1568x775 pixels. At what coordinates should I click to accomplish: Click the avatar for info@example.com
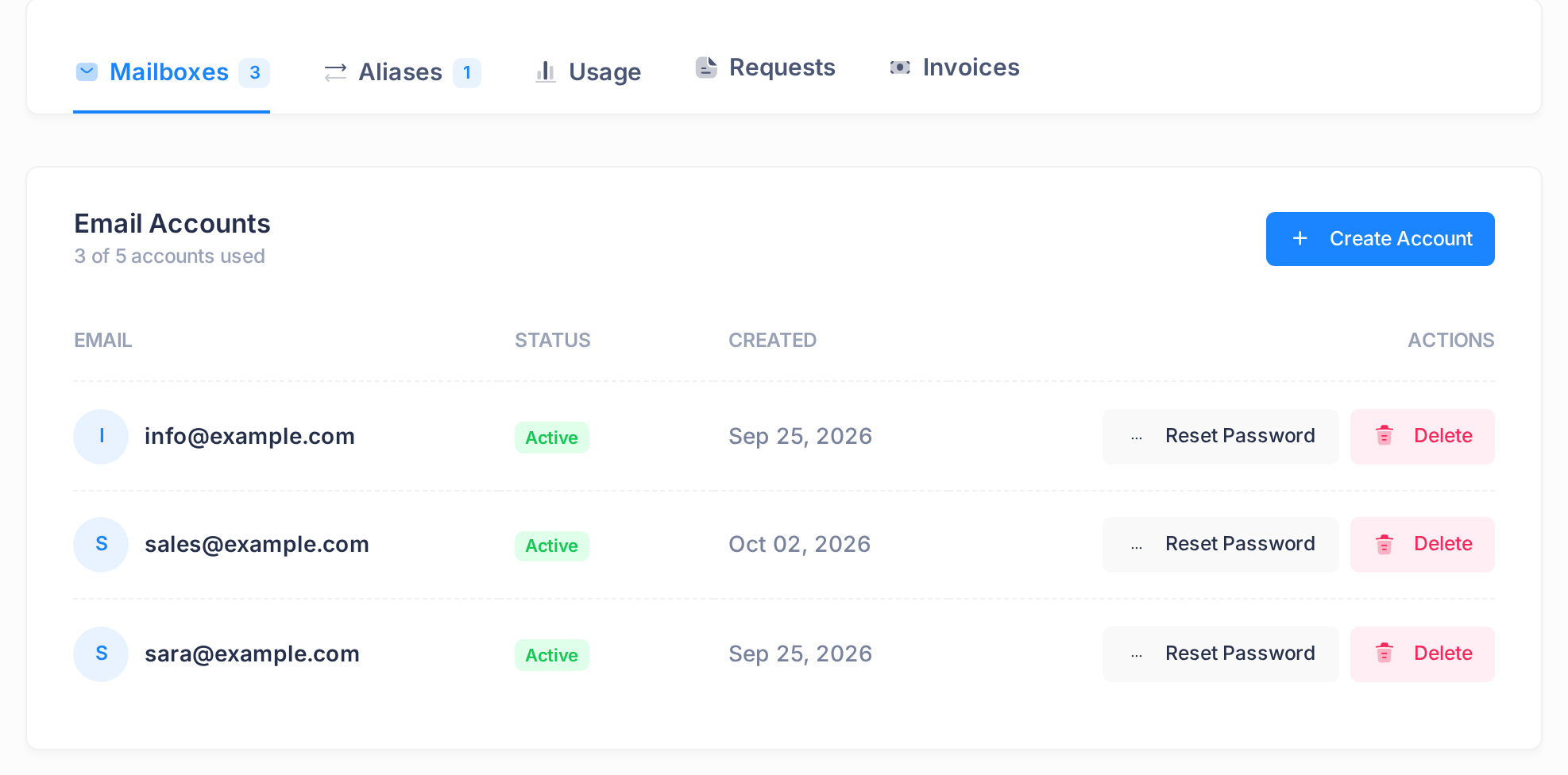101,436
